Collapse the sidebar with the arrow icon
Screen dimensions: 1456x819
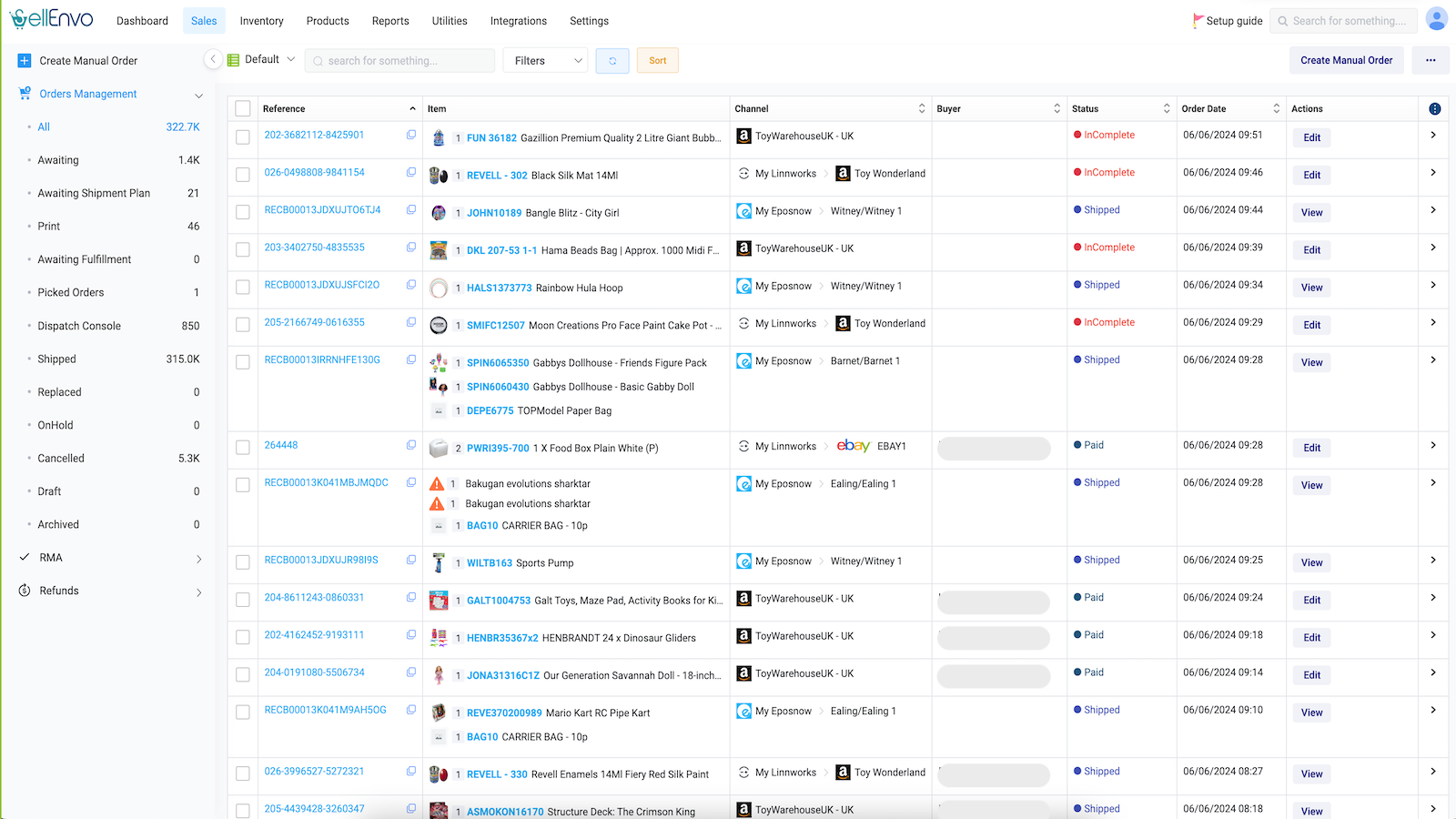pos(213,59)
